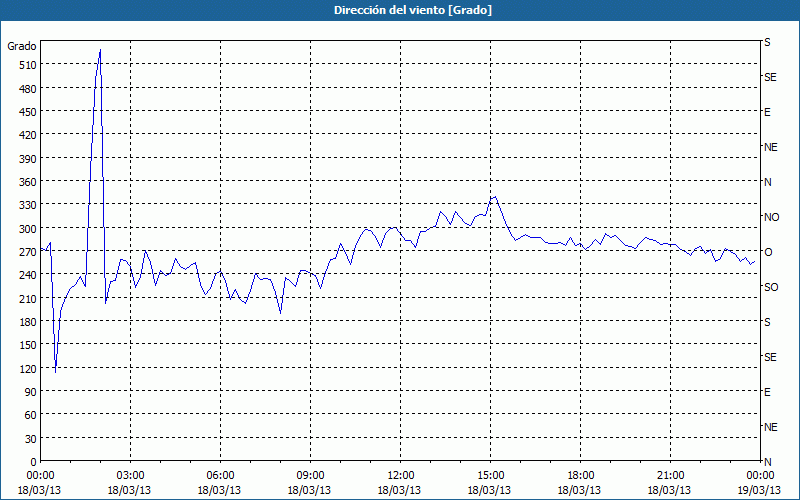Click the 360 degree axis label
The width and height of the screenshot is (800, 500).
28,182
